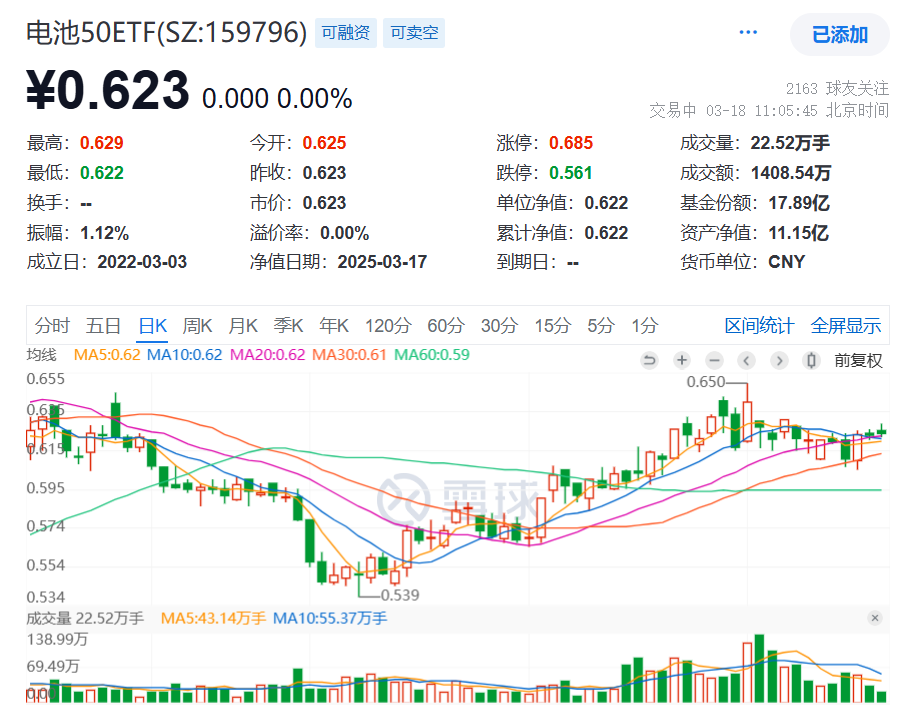Viewport: 912px width, 705px height.
Task: Click the 2163 球友关注 followers count
Action: tap(836, 89)
